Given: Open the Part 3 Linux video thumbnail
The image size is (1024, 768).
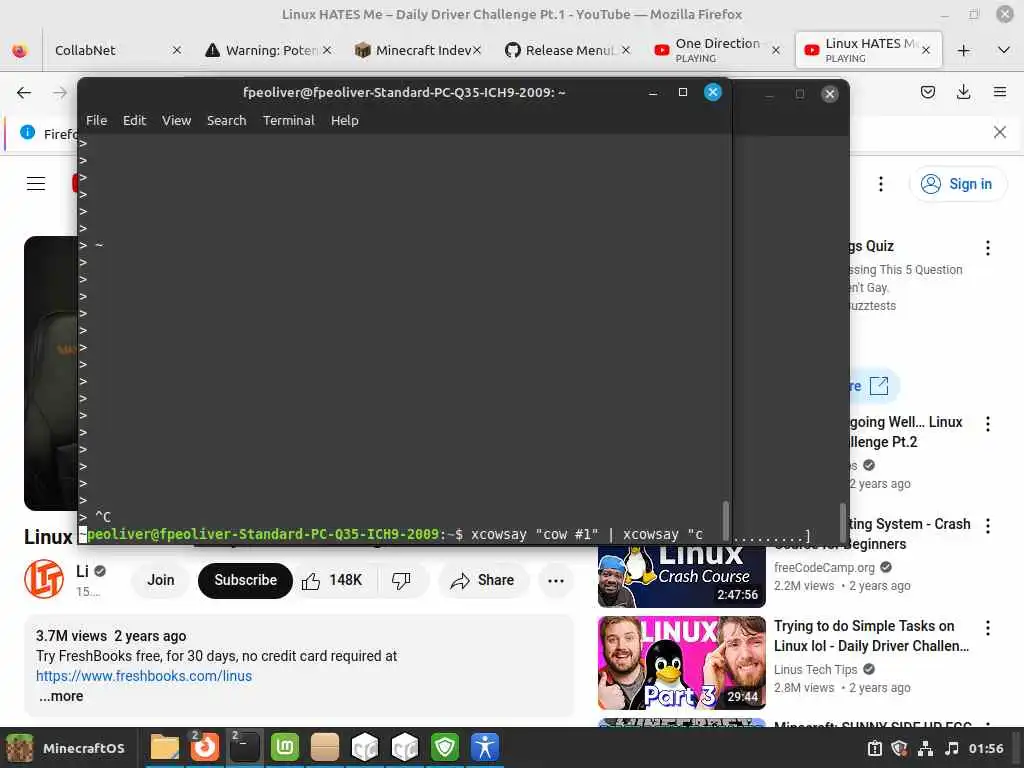Looking at the screenshot, I should click(x=681, y=663).
